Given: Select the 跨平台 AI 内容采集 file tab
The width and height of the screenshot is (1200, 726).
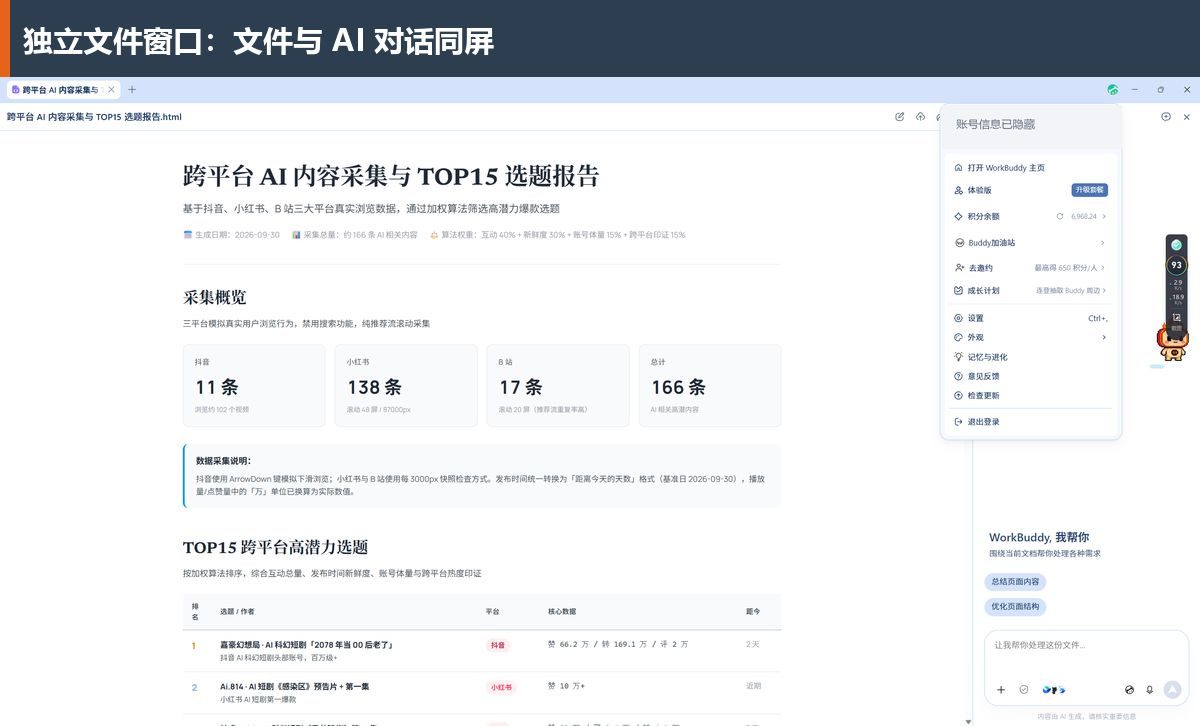Looking at the screenshot, I should click(x=62, y=90).
